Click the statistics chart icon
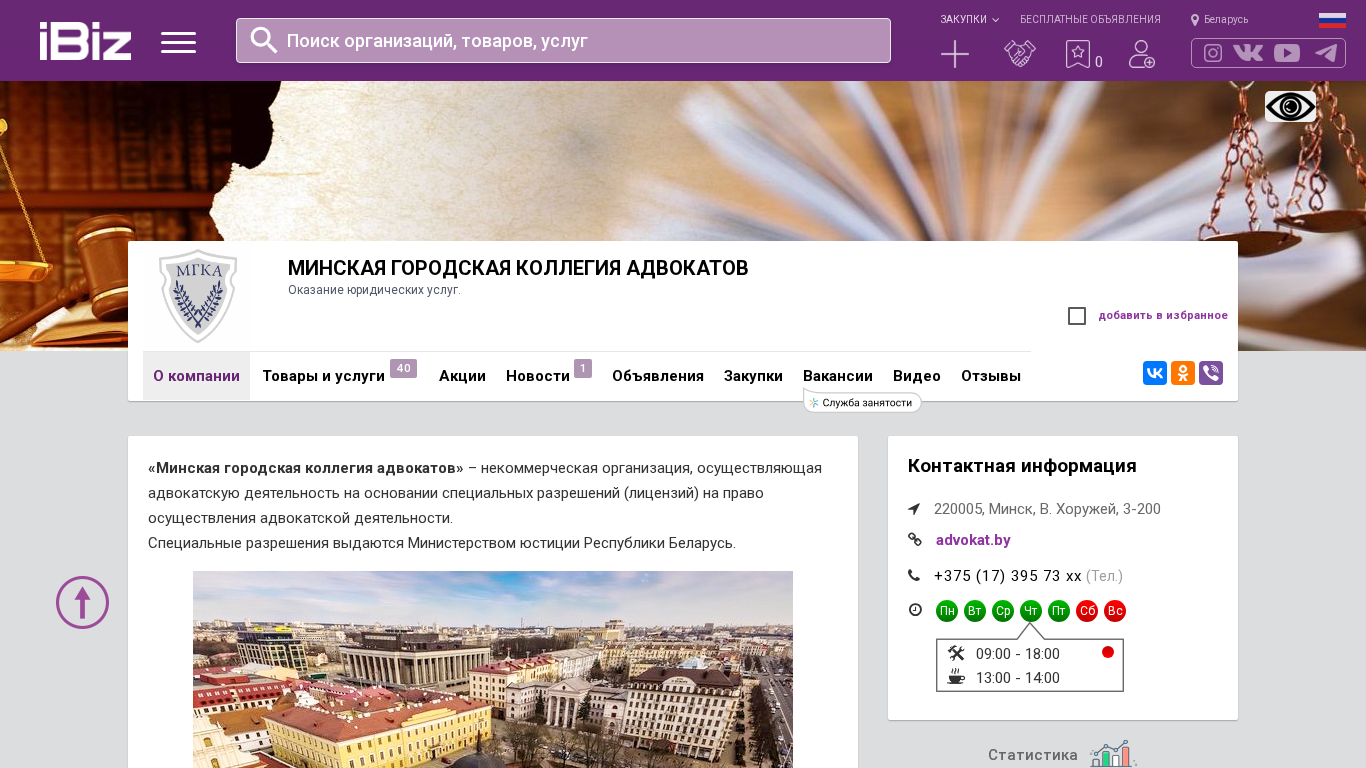Viewport: 1366px width, 768px height. (x=1113, y=754)
